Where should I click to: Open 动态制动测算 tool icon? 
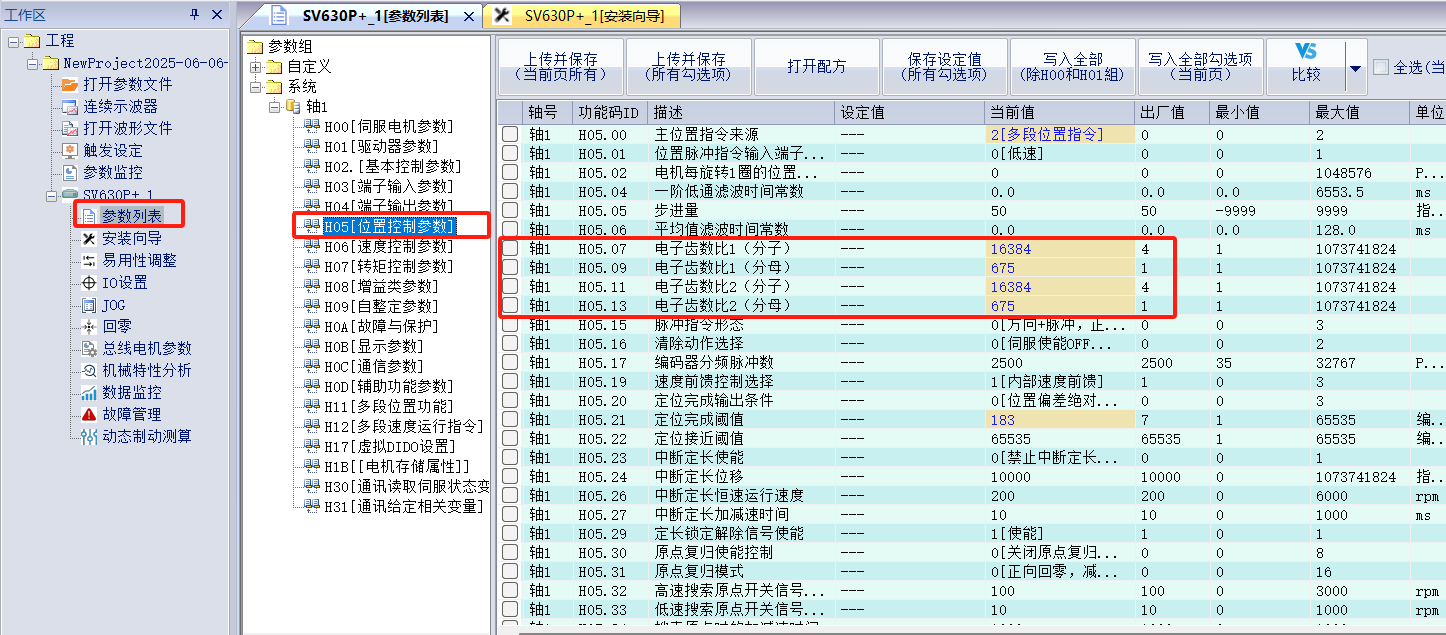tap(90, 436)
